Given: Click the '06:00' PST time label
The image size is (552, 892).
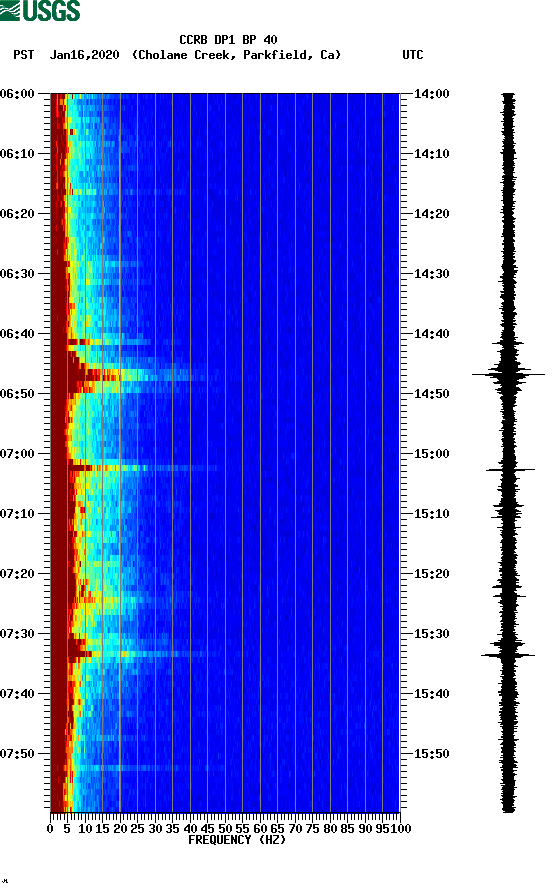Looking at the screenshot, I should pos(18,94).
